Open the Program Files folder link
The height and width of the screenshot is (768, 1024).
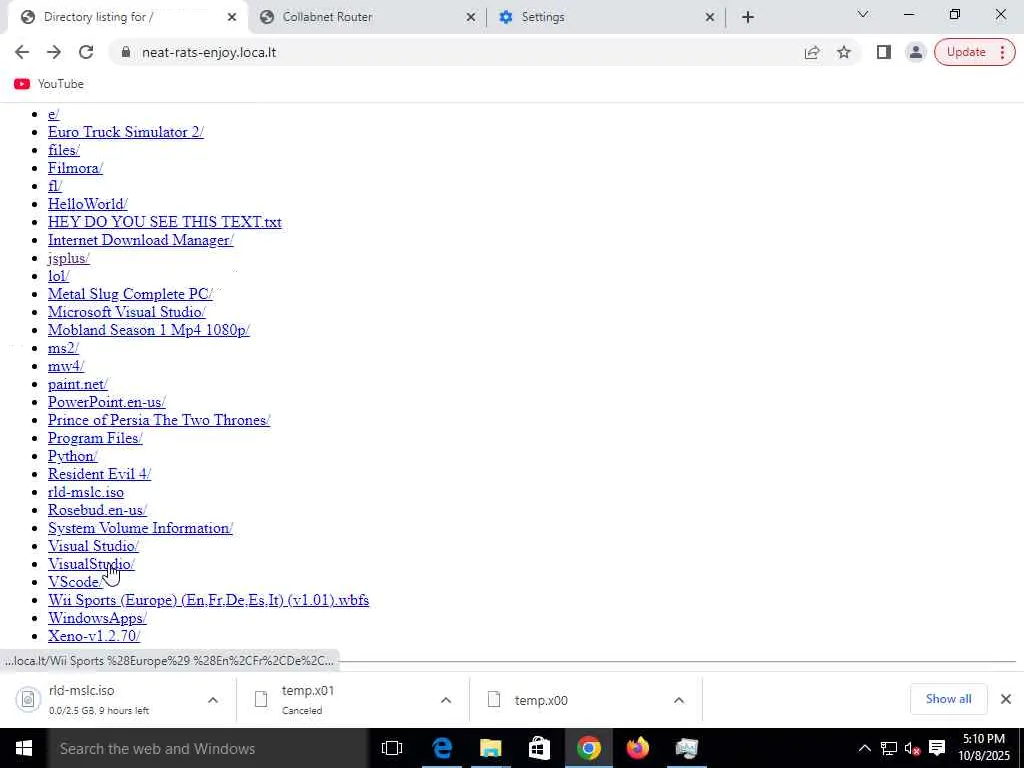pyautogui.click(x=95, y=438)
